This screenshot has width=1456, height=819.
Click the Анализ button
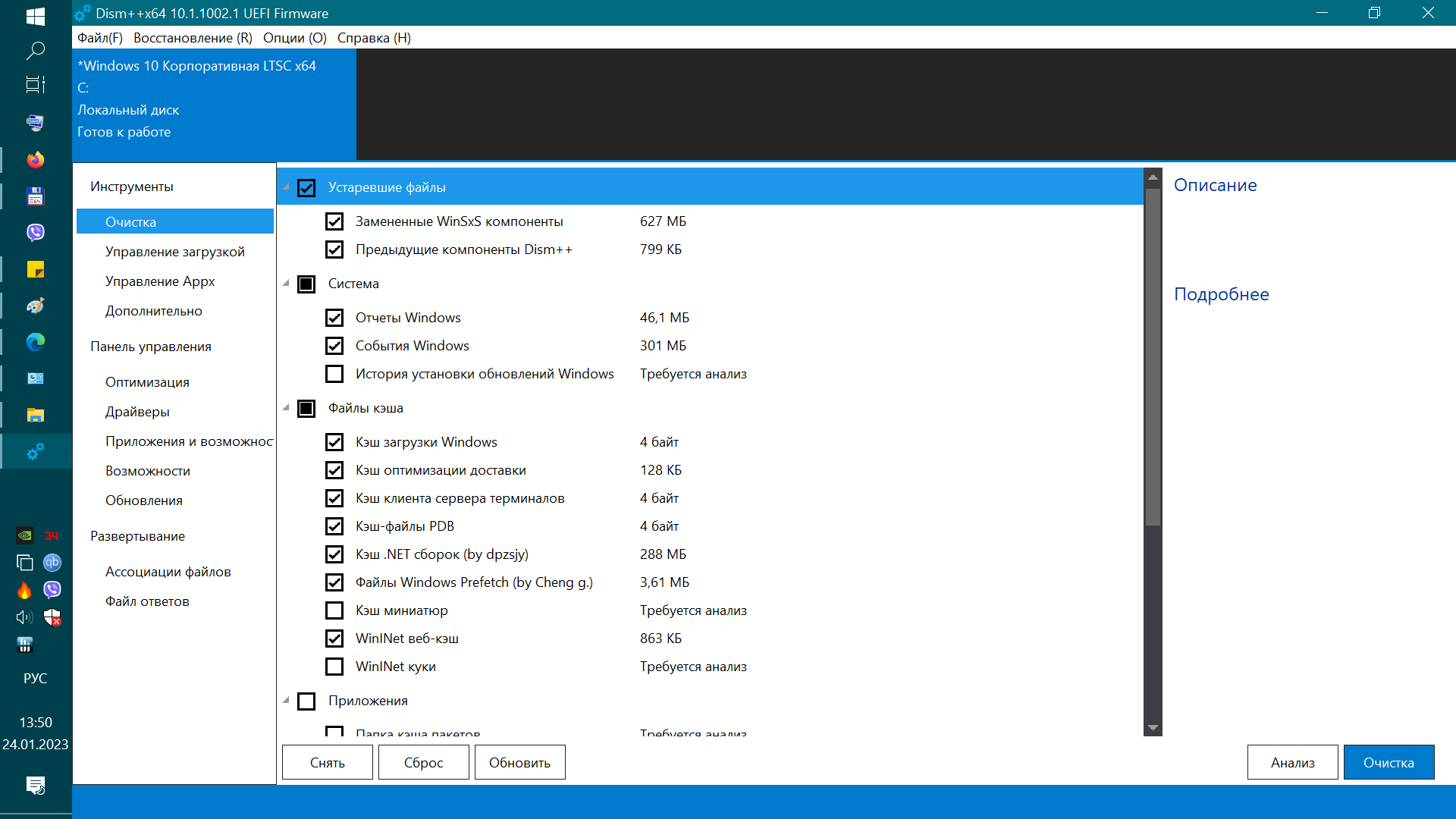(1292, 762)
